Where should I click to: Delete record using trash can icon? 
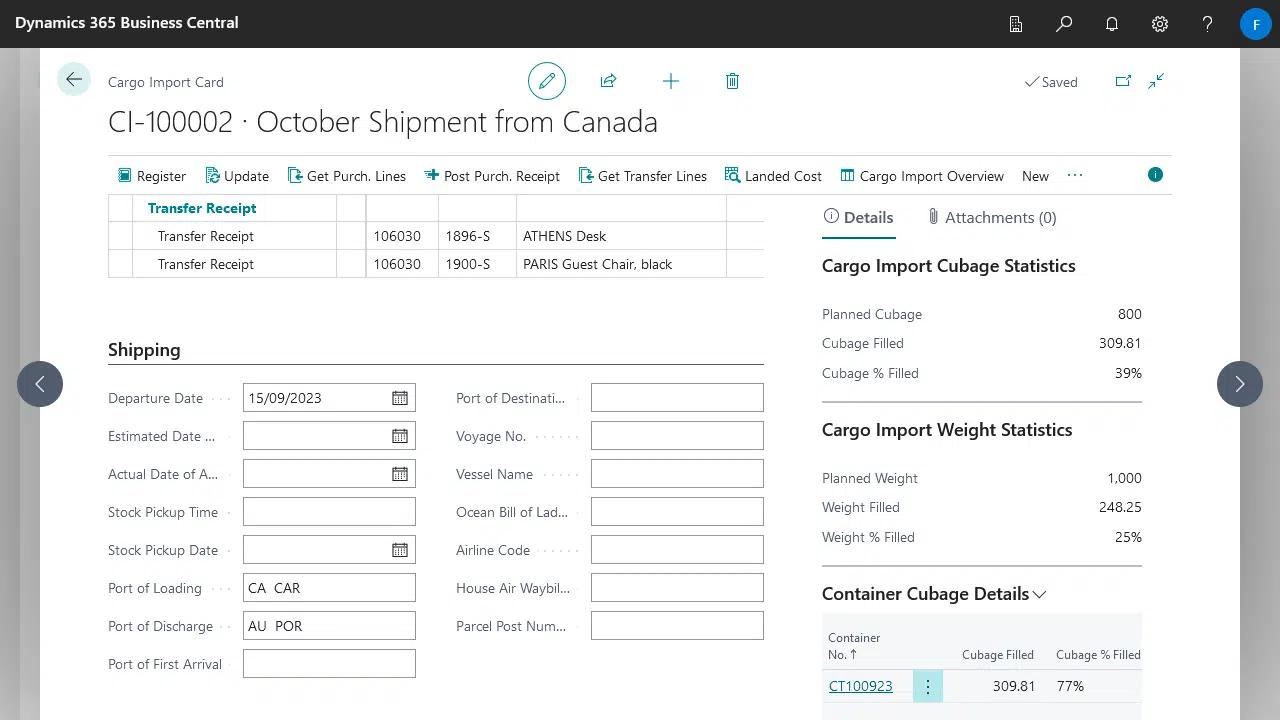pos(732,81)
